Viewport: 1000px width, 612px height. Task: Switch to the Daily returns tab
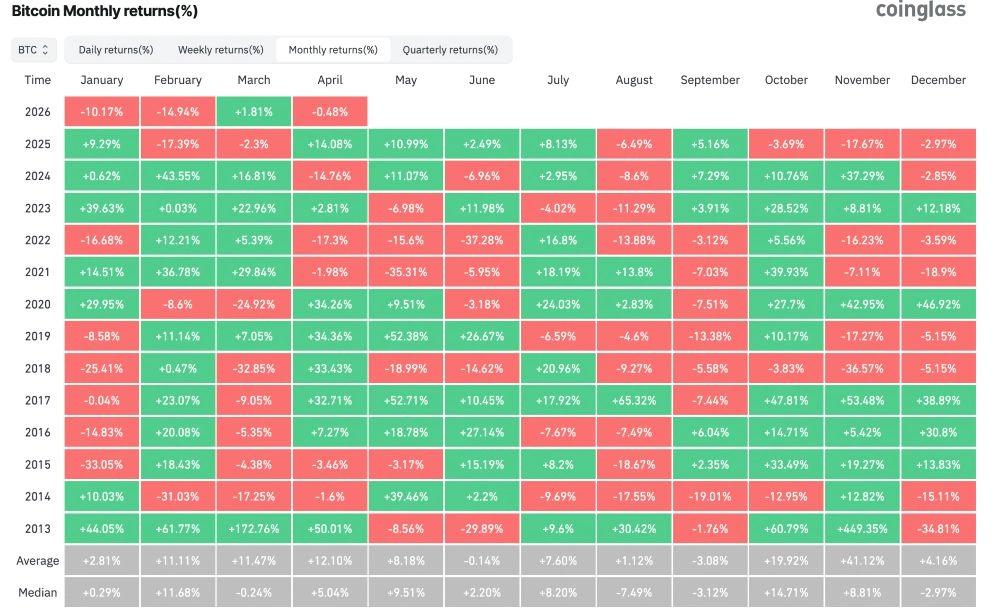[x=115, y=48]
